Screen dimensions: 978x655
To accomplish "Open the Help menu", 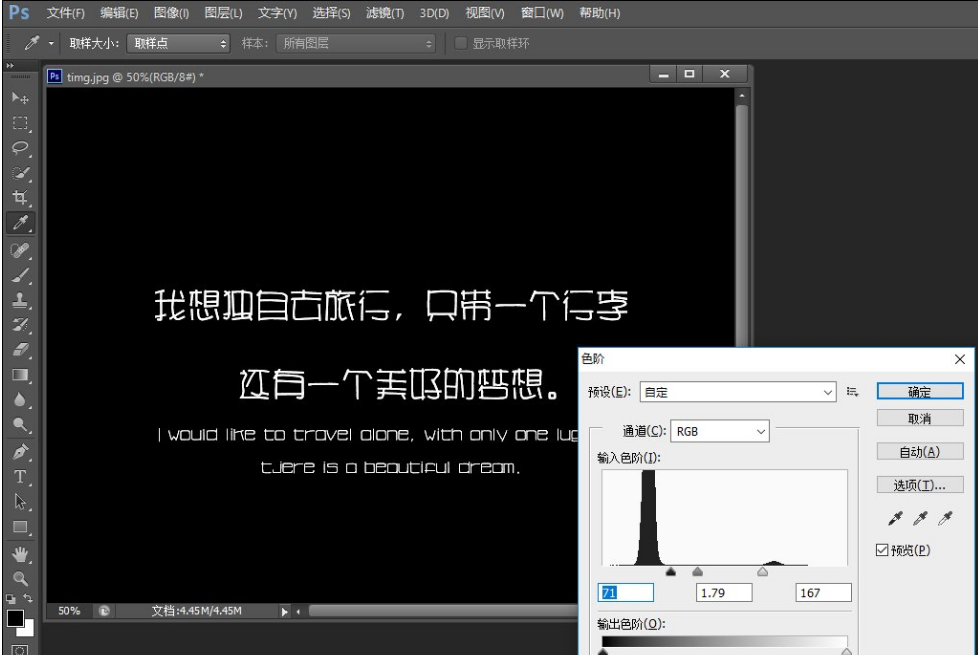I will pos(599,12).
